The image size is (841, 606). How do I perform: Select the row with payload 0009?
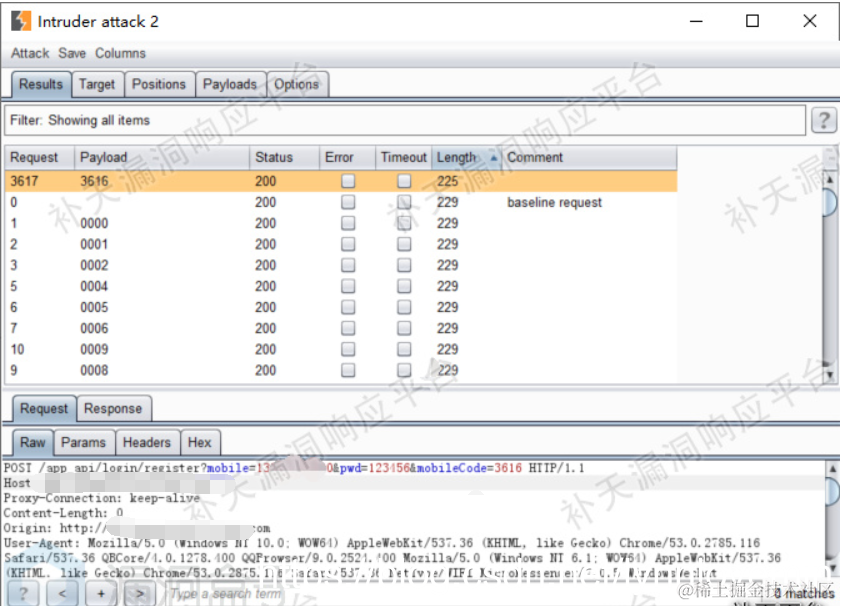(341, 349)
